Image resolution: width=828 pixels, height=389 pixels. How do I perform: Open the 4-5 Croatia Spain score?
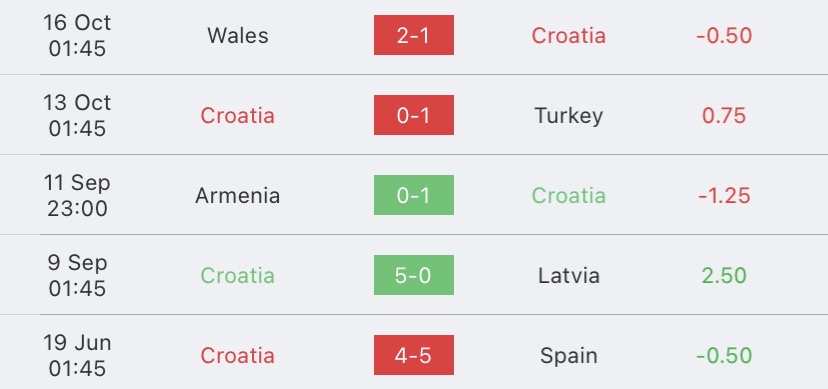coord(413,355)
